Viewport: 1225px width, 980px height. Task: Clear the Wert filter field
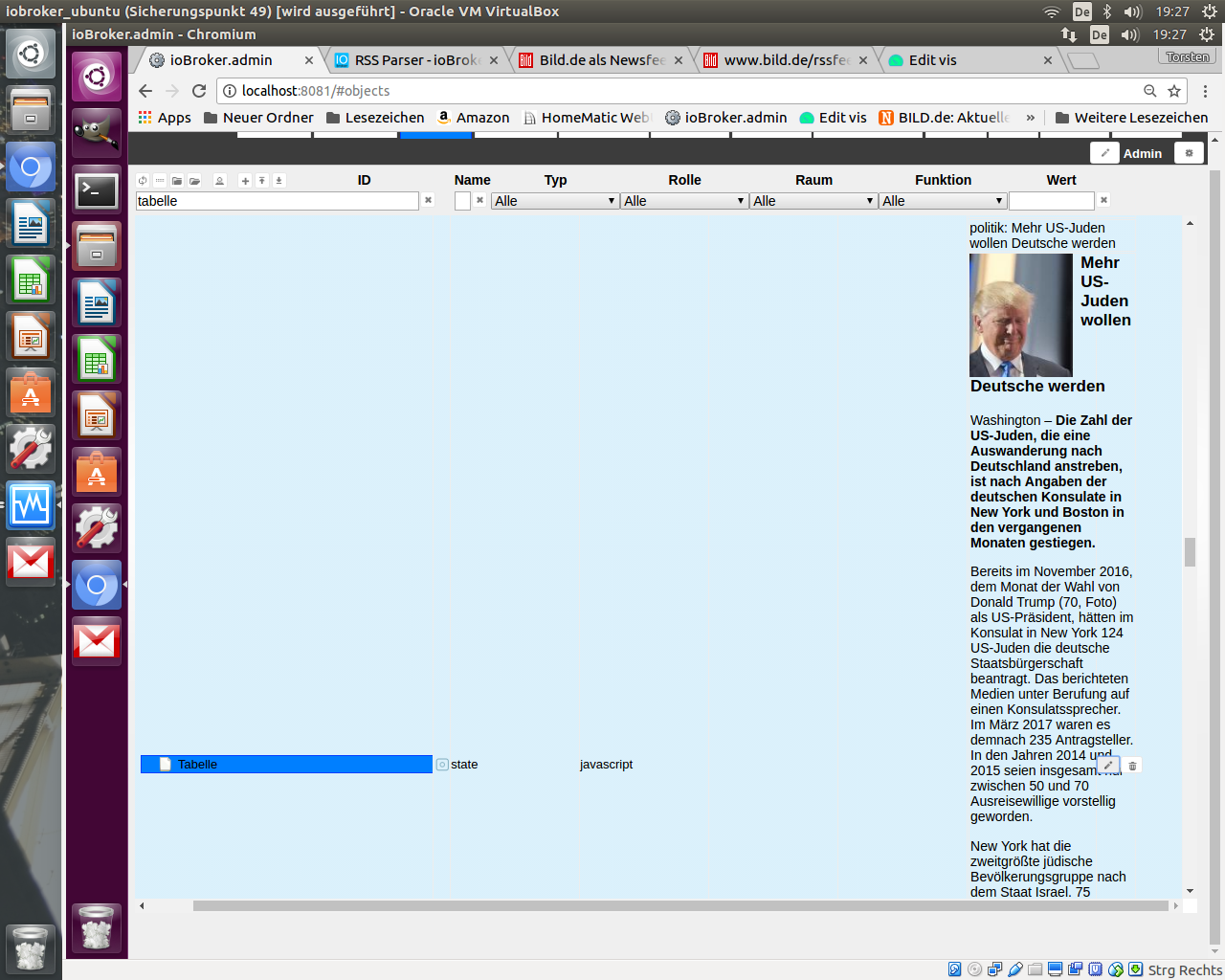click(x=1103, y=200)
